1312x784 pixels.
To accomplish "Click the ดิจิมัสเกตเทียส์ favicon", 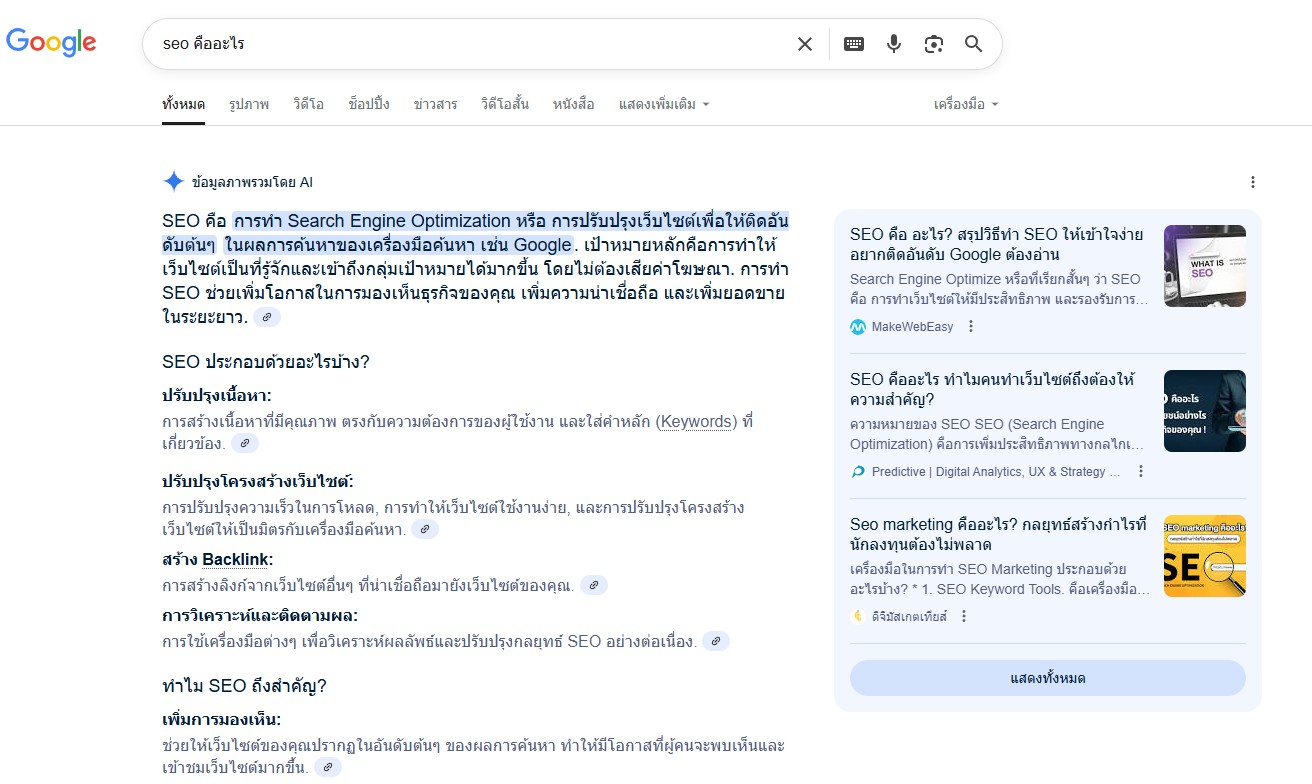I will tap(858, 616).
